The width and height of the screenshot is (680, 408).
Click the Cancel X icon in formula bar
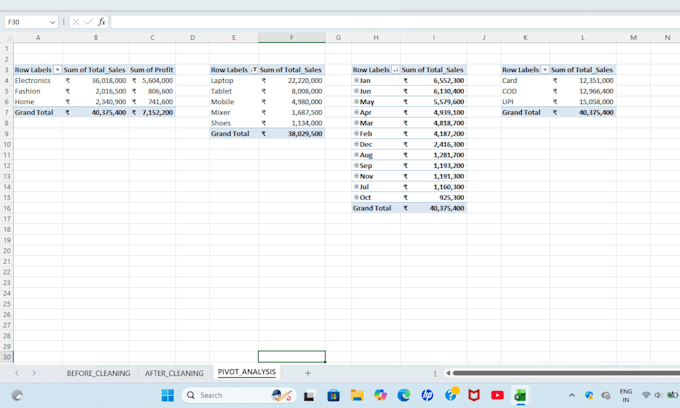pos(76,22)
